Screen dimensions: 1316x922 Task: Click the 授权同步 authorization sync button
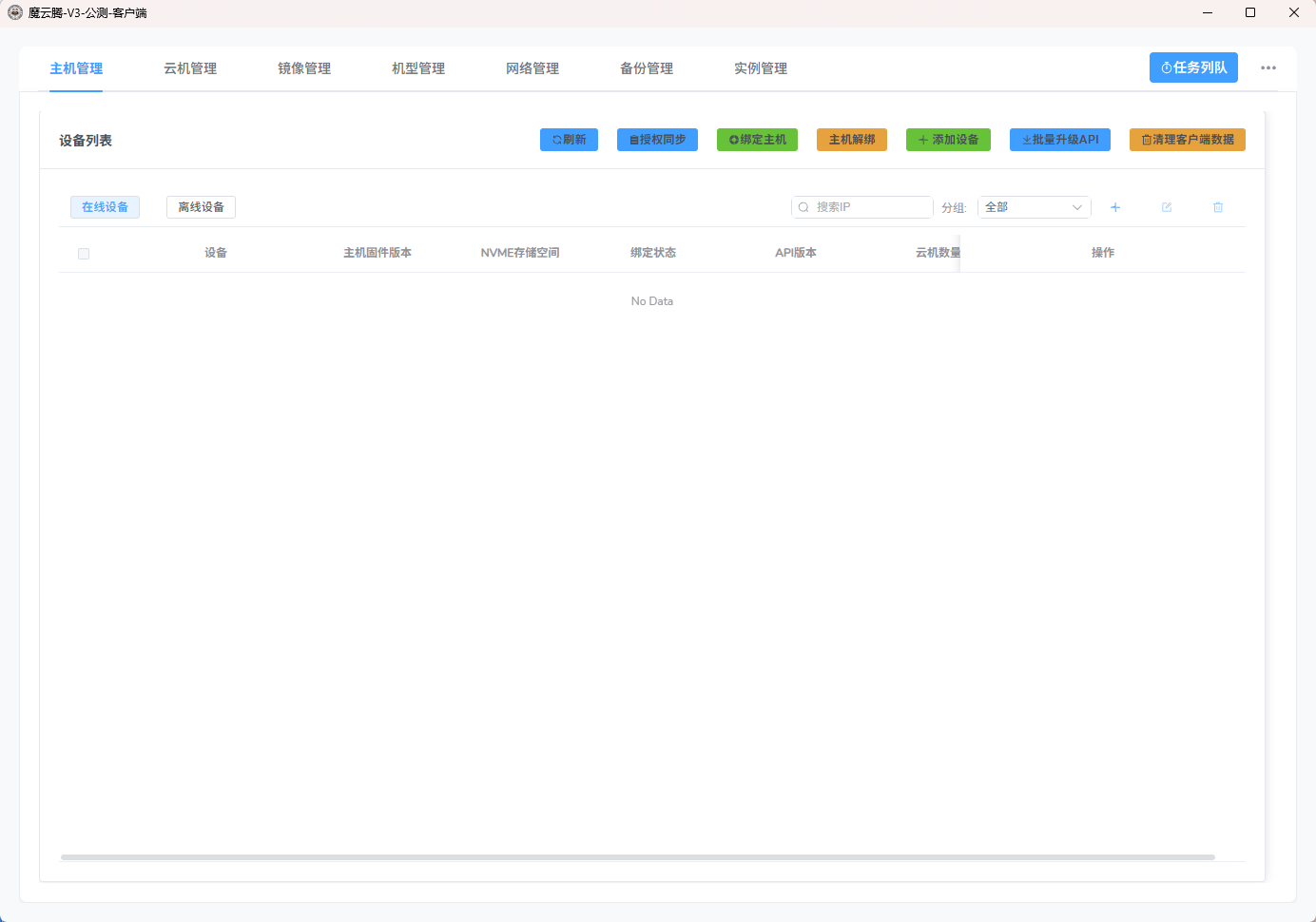(x=657, y=140)
